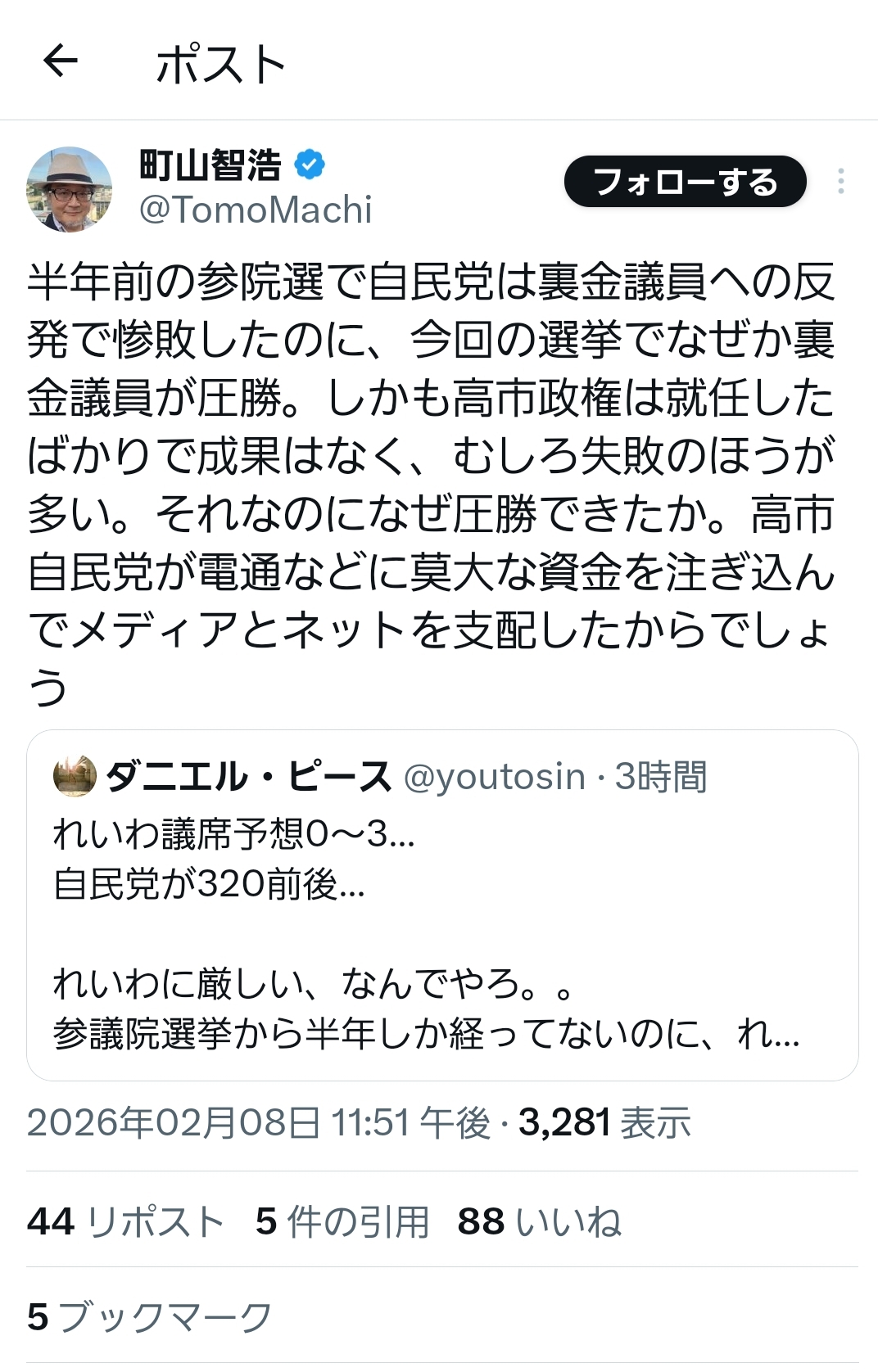
Task: Tap the blue verified badge icon
Action: [x=309, y=165]
